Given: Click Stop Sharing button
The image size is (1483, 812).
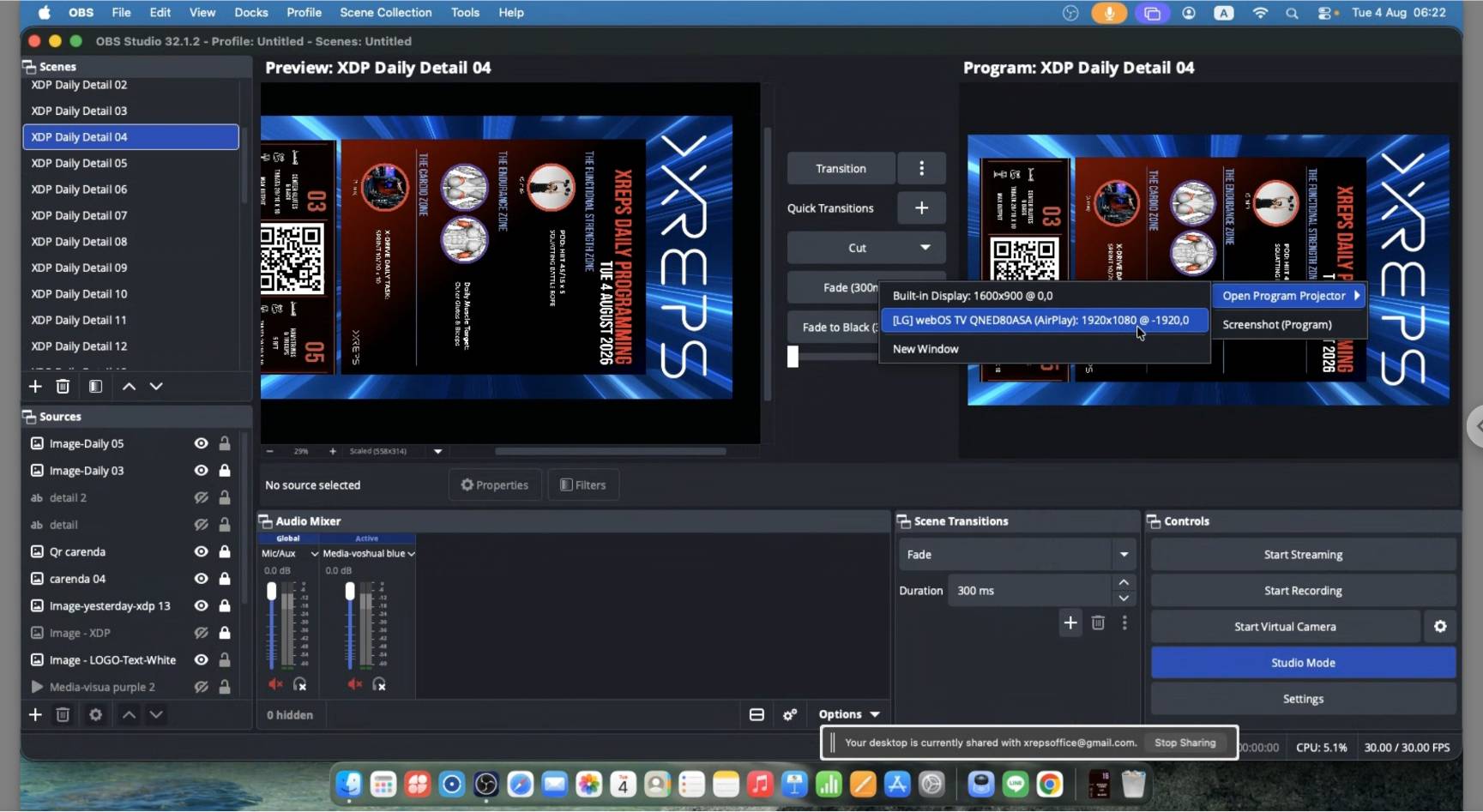Looking at the screenshot, I should [x=1185, y=743].
